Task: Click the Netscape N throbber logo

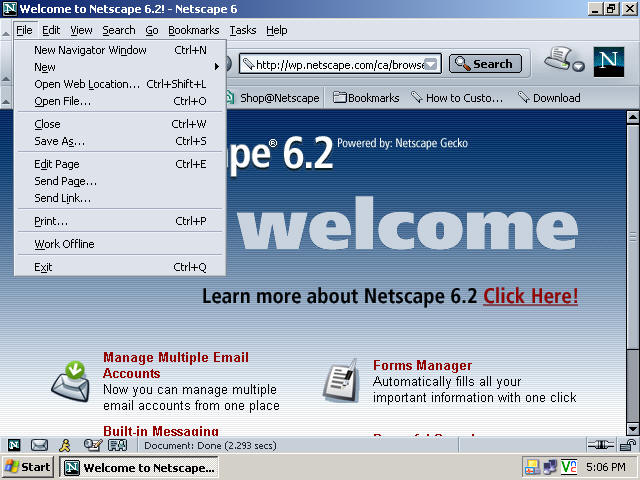Action: click(x=609, y=62)
